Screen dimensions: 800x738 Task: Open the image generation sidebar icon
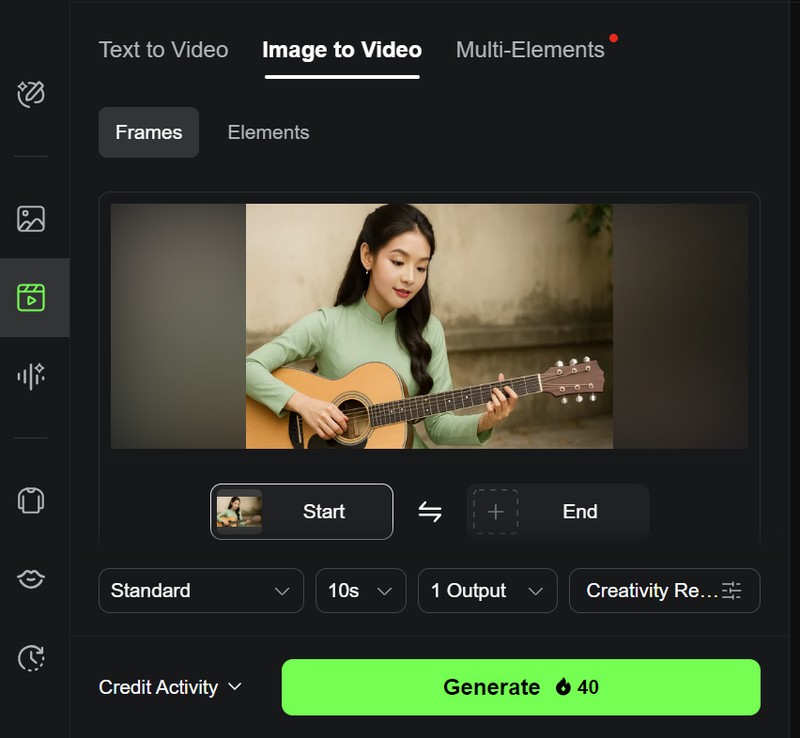click(x=31, y=219)
